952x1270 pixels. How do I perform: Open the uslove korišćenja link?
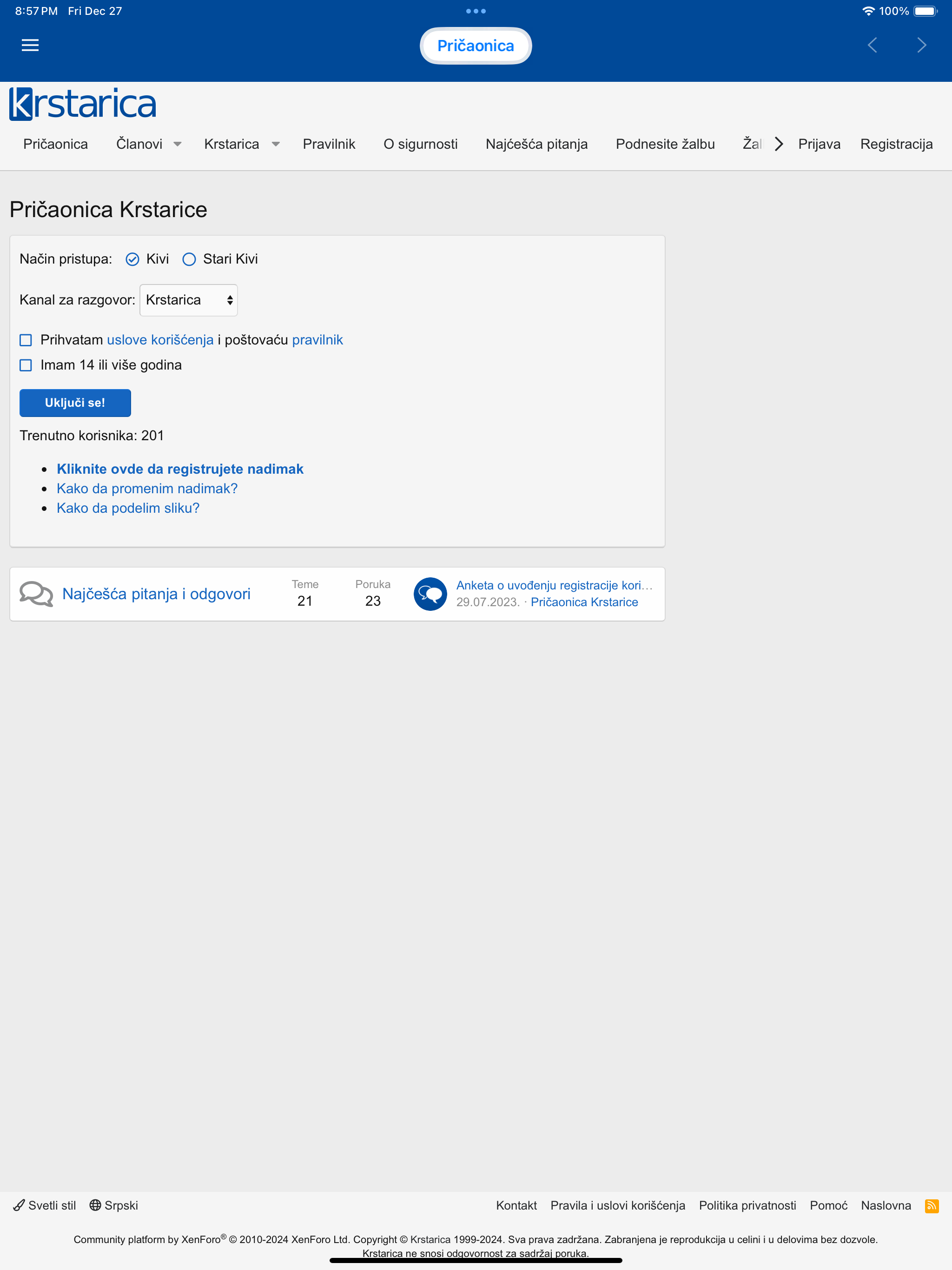click(x=160, y=340)
